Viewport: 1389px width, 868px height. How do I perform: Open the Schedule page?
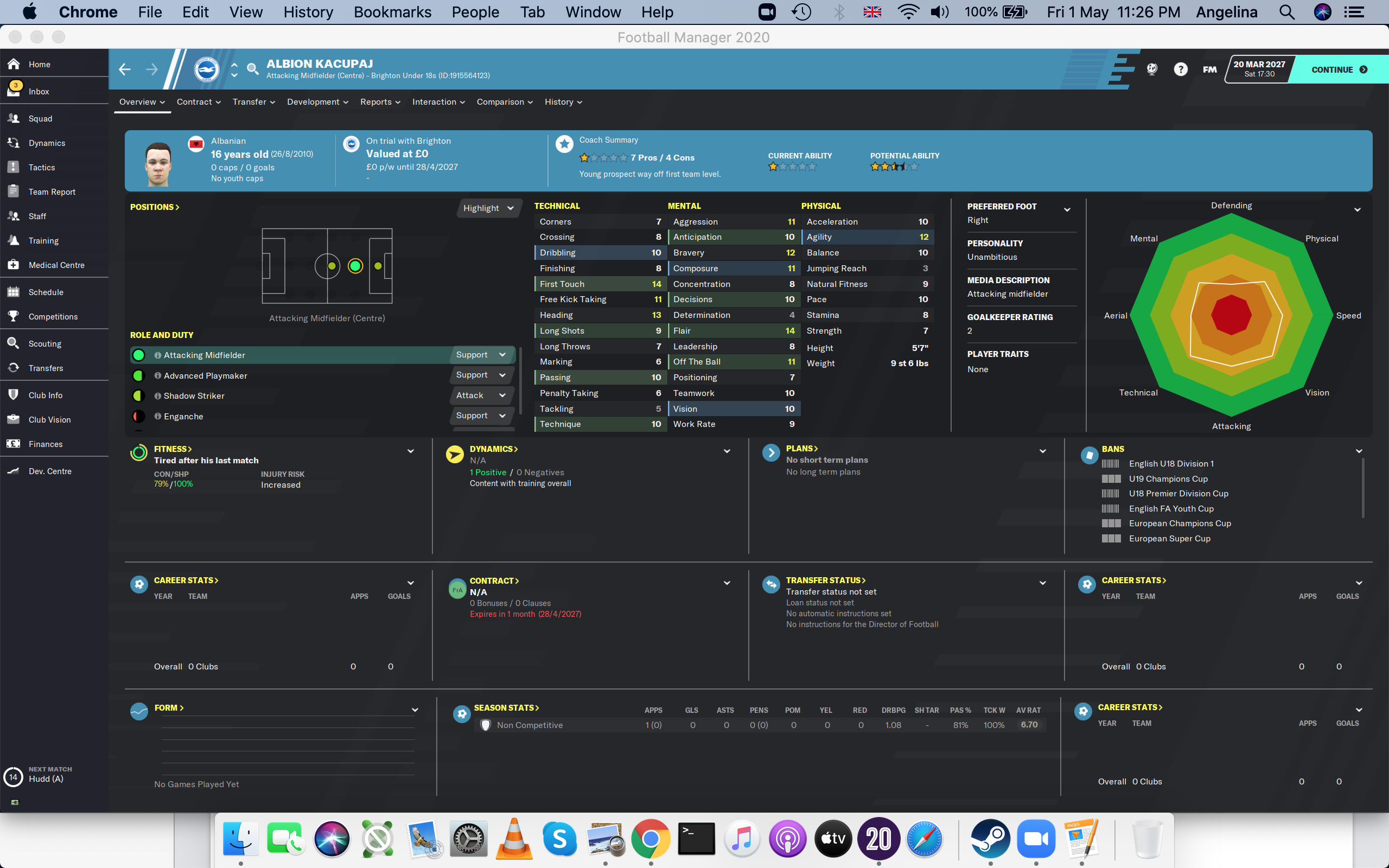(x=54, y=292)
